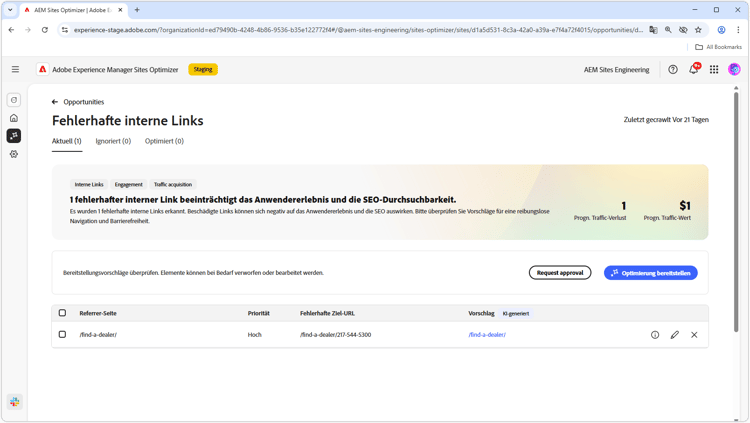Screen dimensions: 750x423
Task: Go forward in browser history
Action: (x=28, y=30)
